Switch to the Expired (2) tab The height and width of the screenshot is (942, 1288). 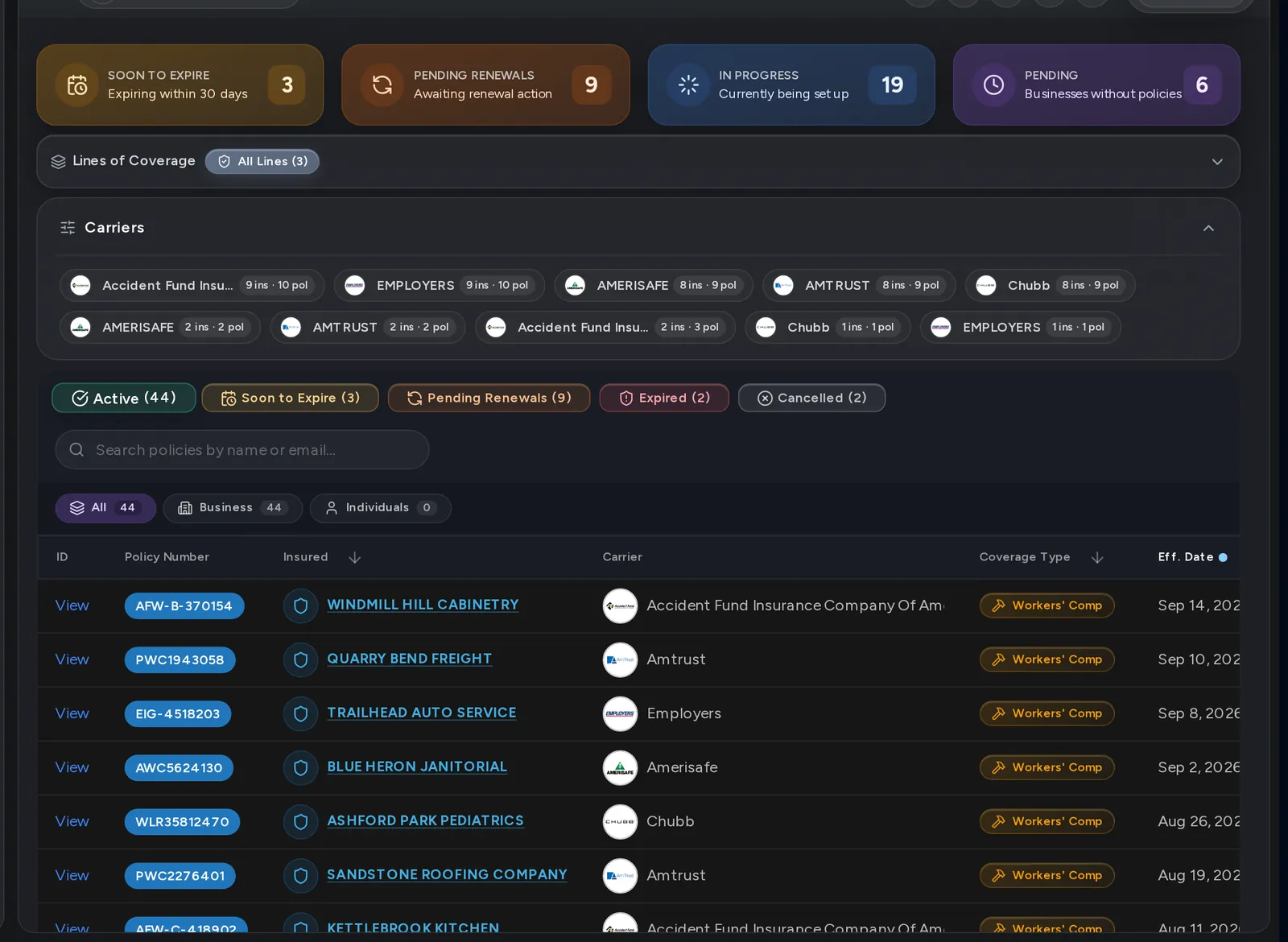[x=664, y=398]
